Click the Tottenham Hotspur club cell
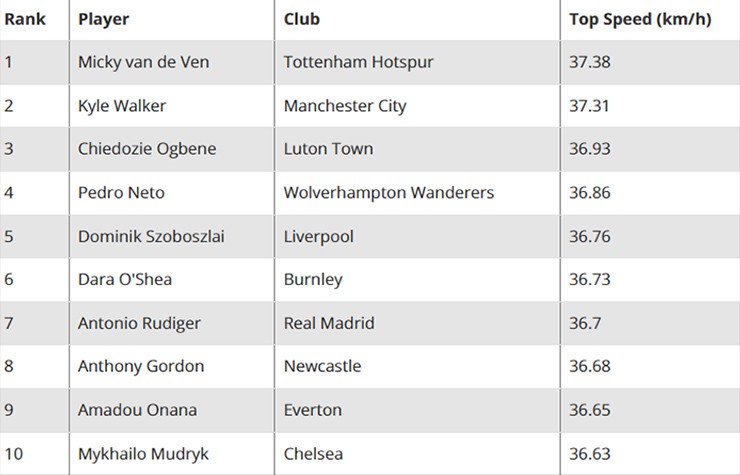Image resolution: width=740 pixels, height=475 pixels. click(358, 62)
